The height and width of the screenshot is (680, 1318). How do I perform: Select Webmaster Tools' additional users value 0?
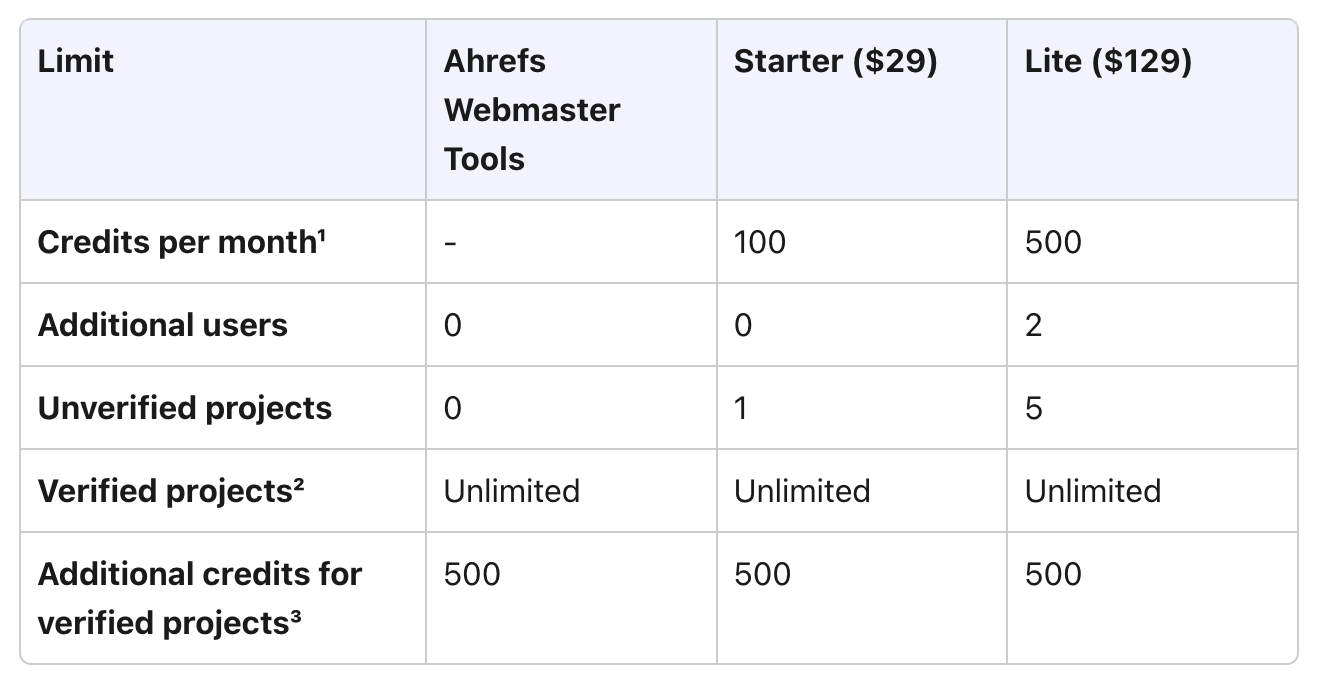click(x=453, y=326)
